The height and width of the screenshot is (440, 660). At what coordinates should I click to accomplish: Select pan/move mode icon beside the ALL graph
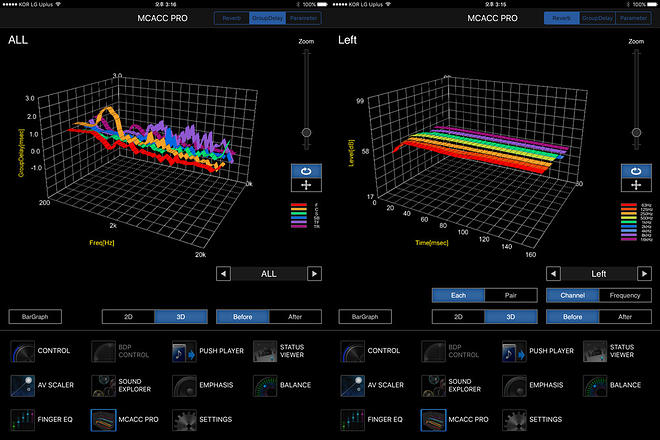tap(305, 186)
